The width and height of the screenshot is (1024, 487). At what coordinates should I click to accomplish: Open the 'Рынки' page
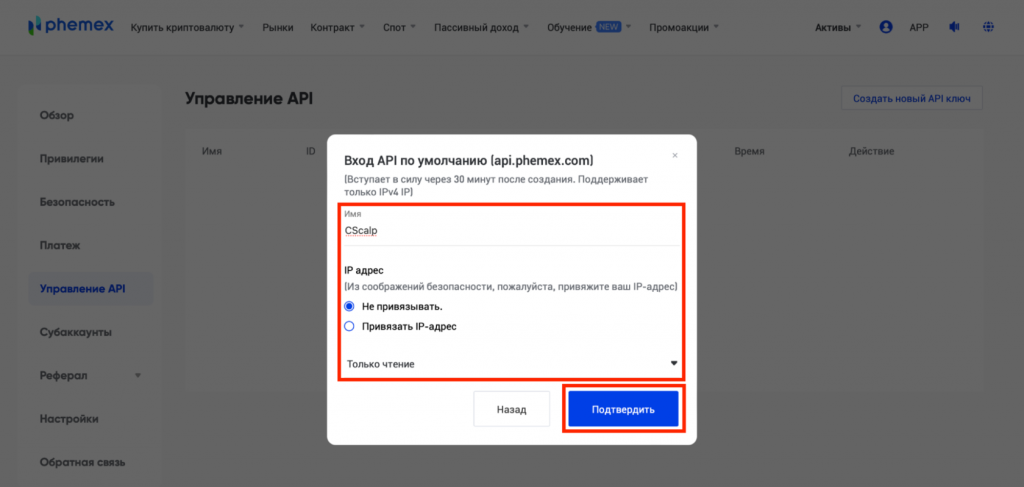coord(278,27)
